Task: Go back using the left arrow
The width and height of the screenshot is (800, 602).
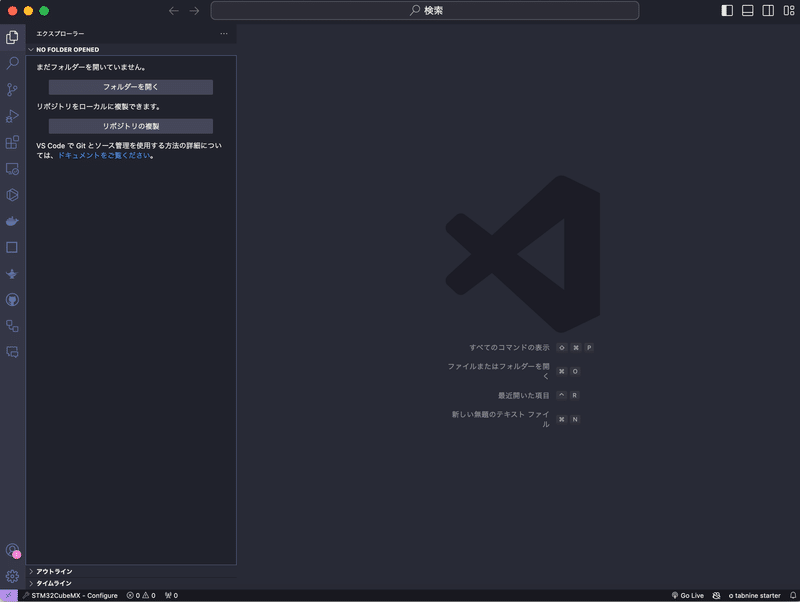Action: pyautogui.click(x=173, y=11)
